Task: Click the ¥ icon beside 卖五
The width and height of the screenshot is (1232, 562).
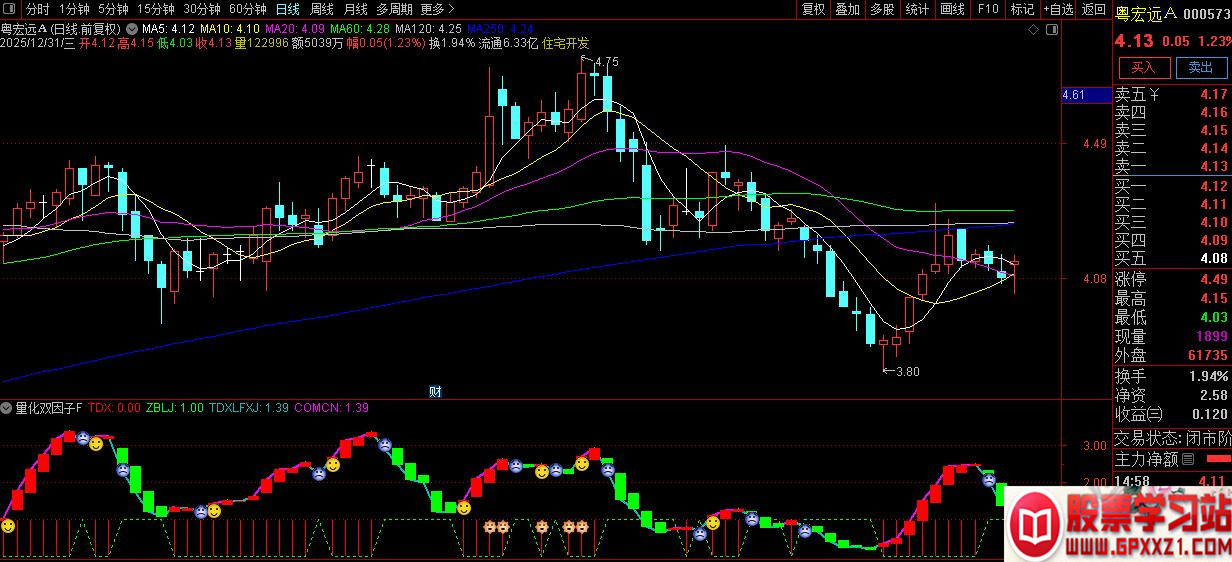Action: tap(1155, 95)
